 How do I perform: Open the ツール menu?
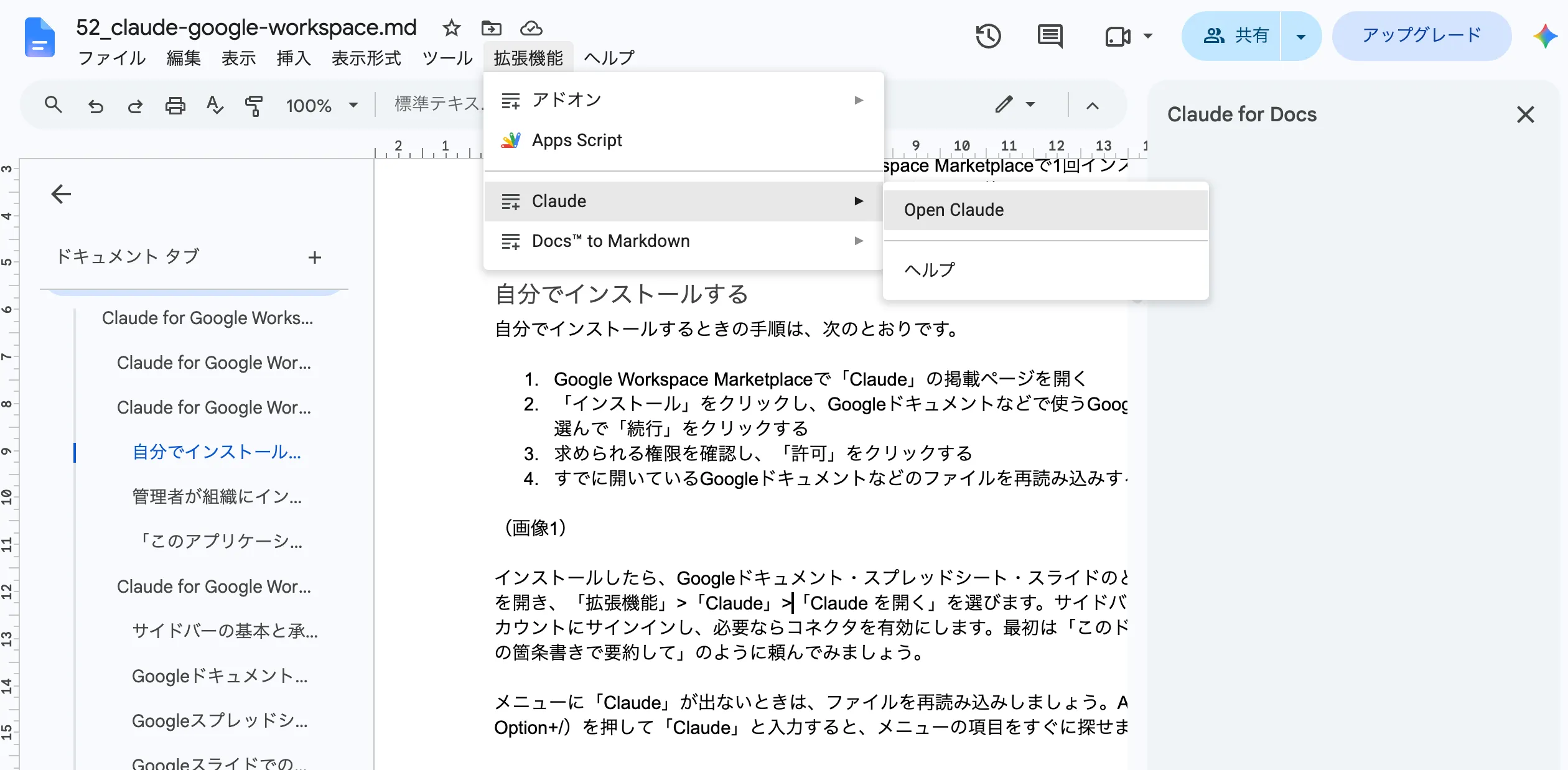pyautogui.click(x=447, y=58)
